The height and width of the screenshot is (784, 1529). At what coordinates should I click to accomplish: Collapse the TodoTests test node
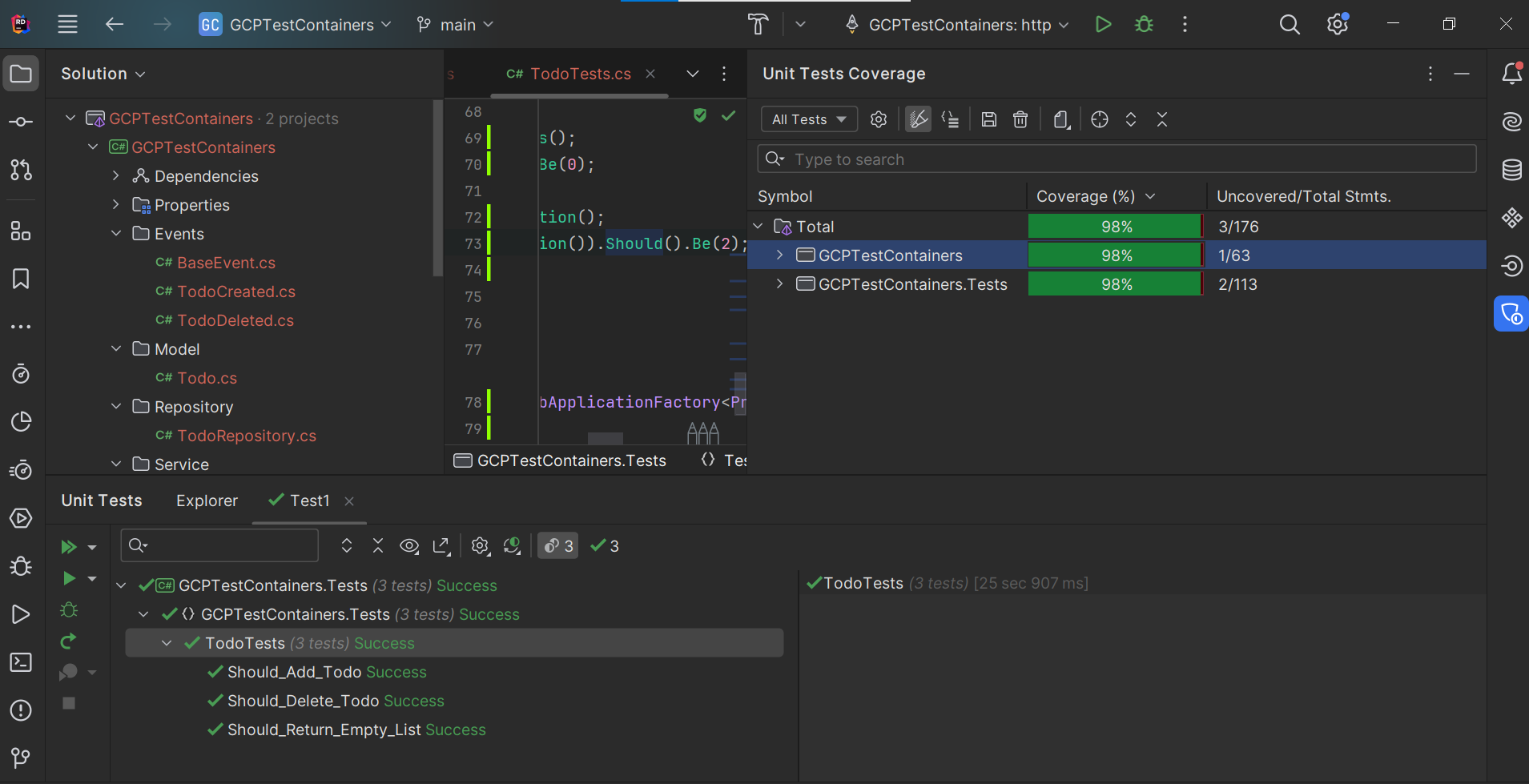point(167,643)
